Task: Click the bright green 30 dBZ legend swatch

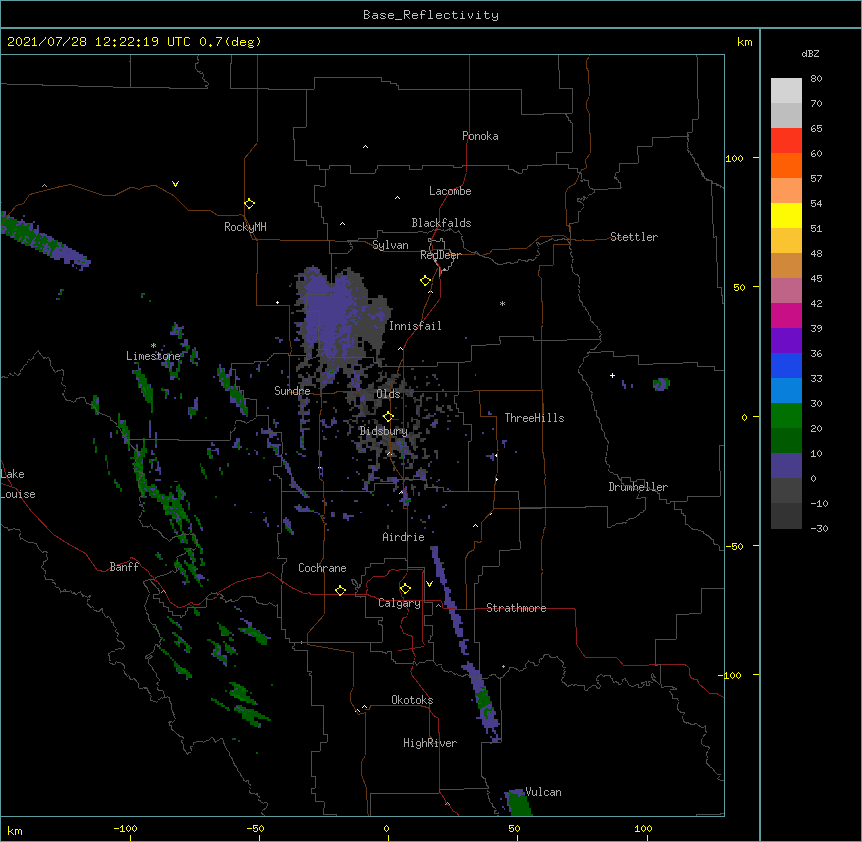Action: point(786,416)
